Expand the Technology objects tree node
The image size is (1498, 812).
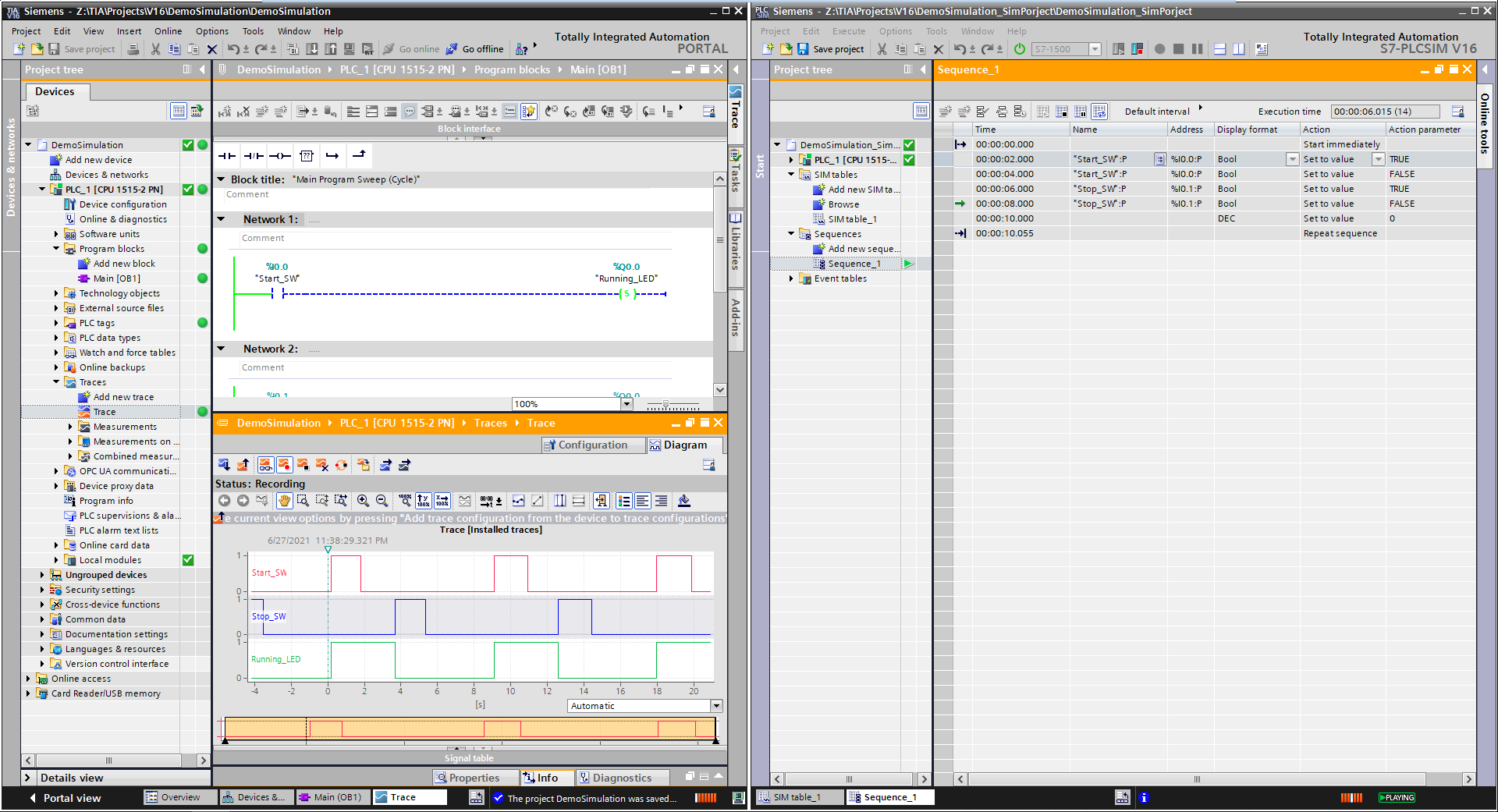pyautogui.click(x=56, y=293)
